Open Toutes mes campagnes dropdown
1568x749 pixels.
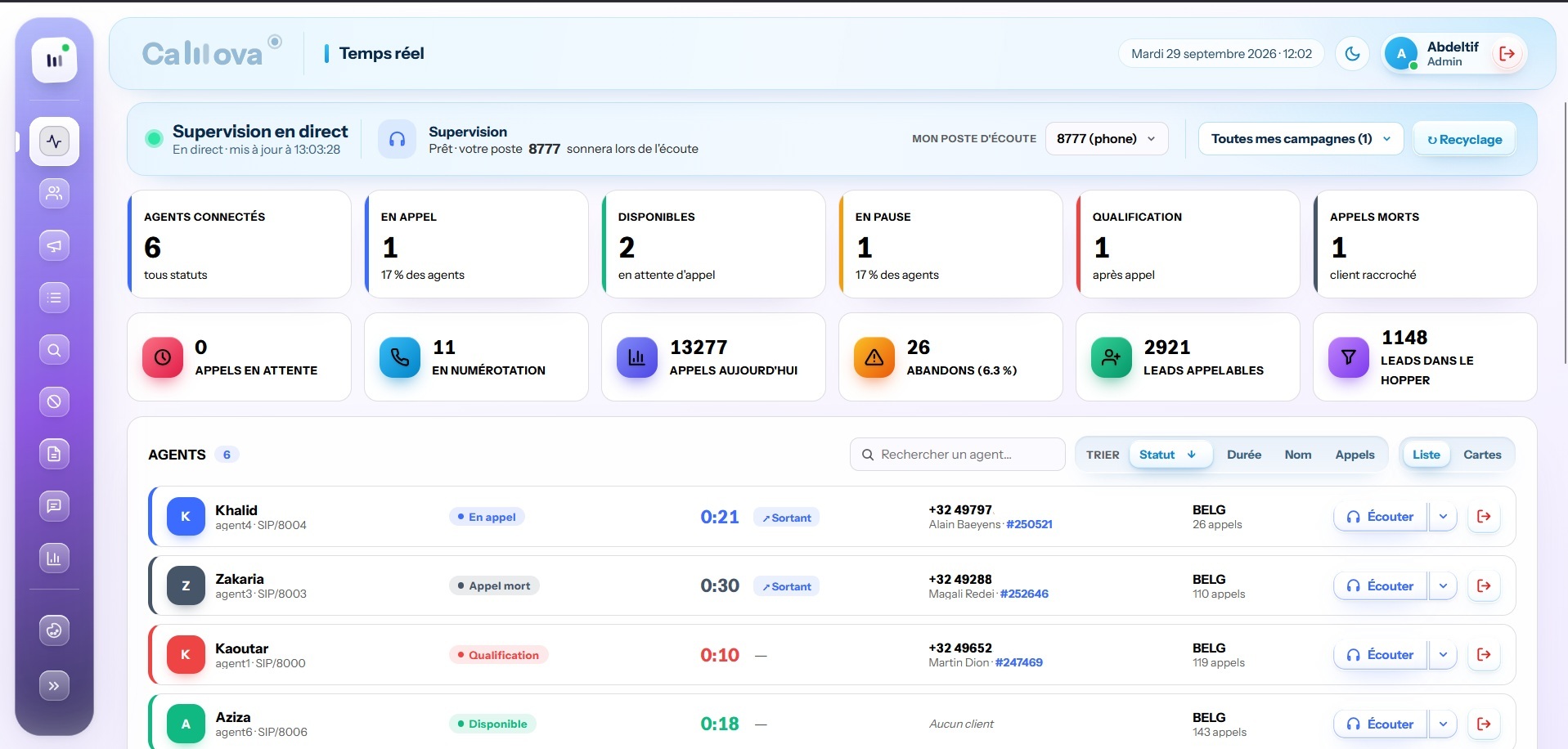pyautogui.click(x=1301, y=139)
